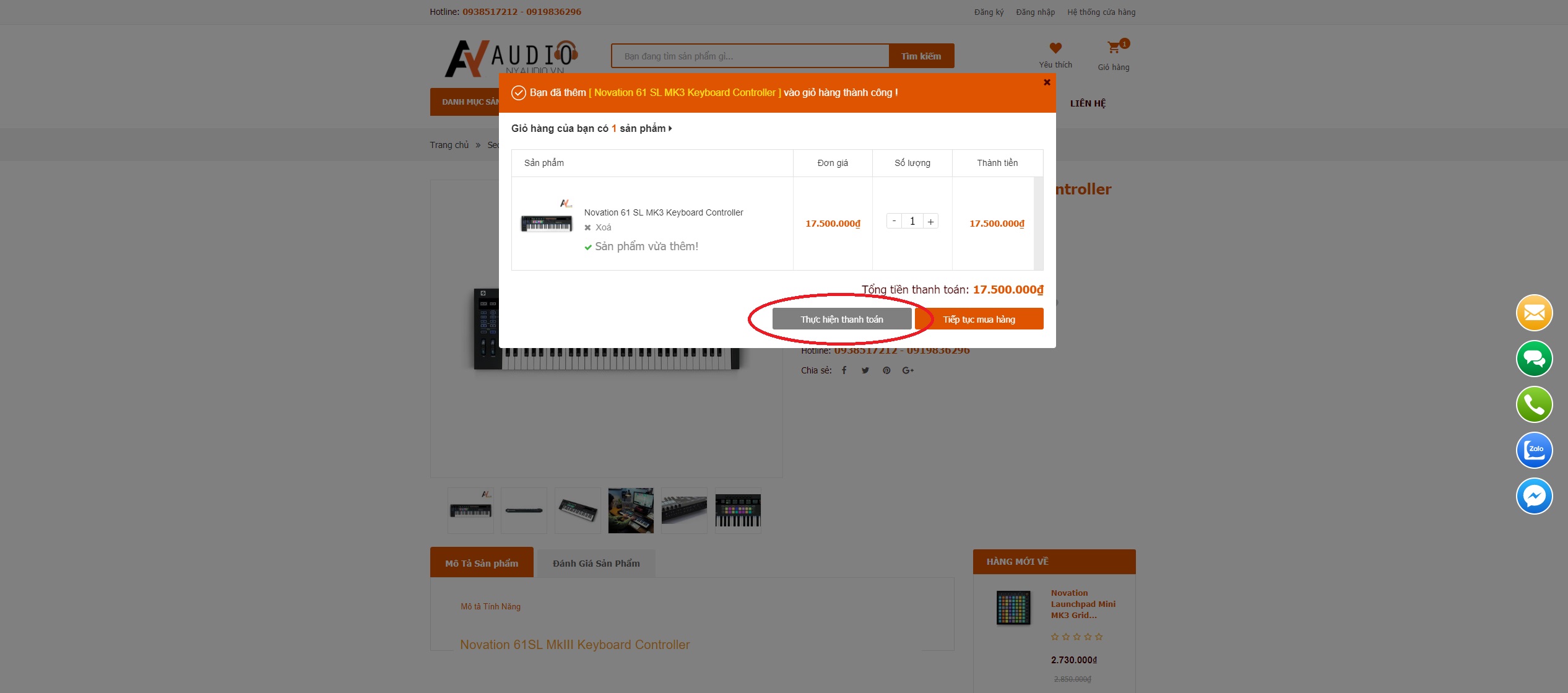Click the Yêu thích heart icon
Image resolution: width=1568 pixels, height=693 pixels.
pos(1055,48)
